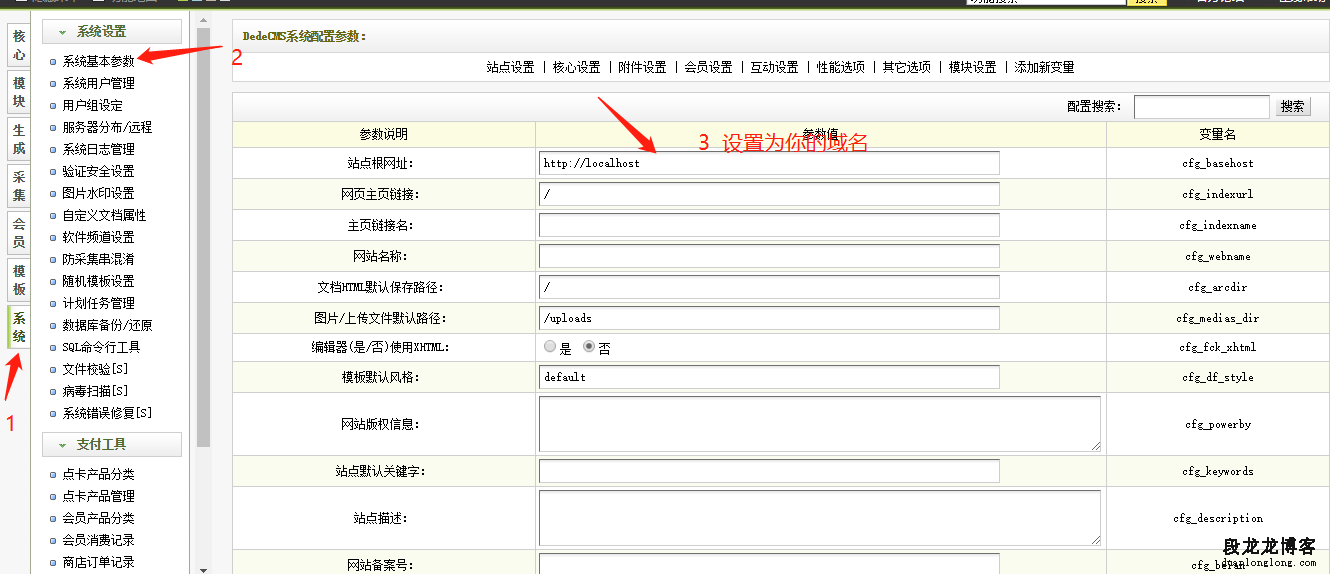Image resolution: width=1330 pixels, height=574 pixels.
Task: Open 点卡产品管理 entry
Action: coord(98,496)
